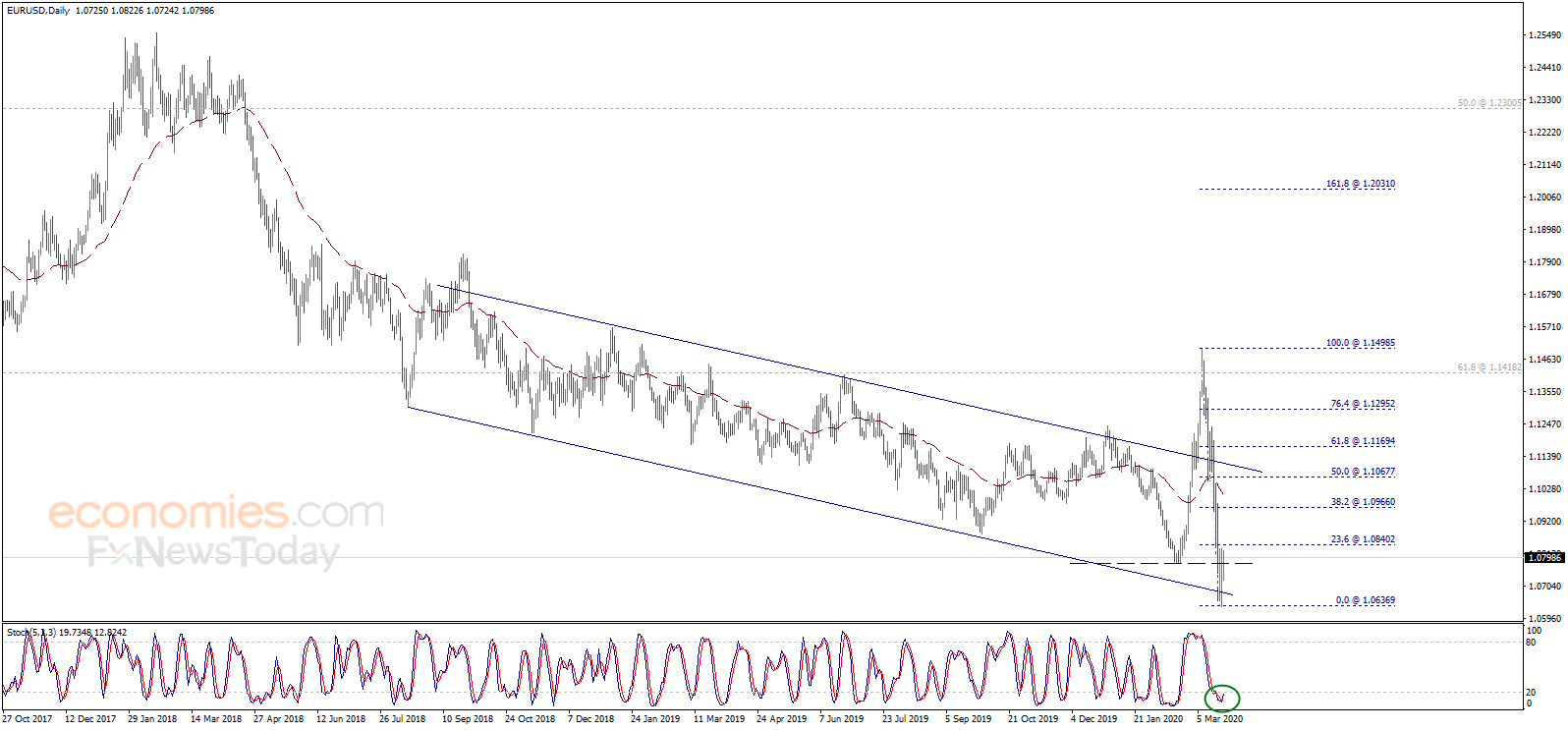Click price axis value 1.14630
Viewport: 1568px width, 730px height.
point(1545,360)
